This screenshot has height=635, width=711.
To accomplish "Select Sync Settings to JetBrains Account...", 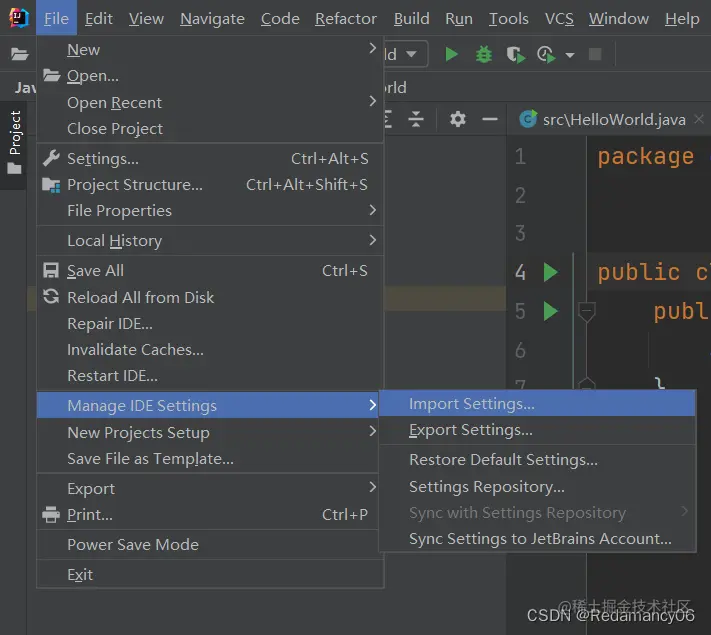I will coord(537,539).
